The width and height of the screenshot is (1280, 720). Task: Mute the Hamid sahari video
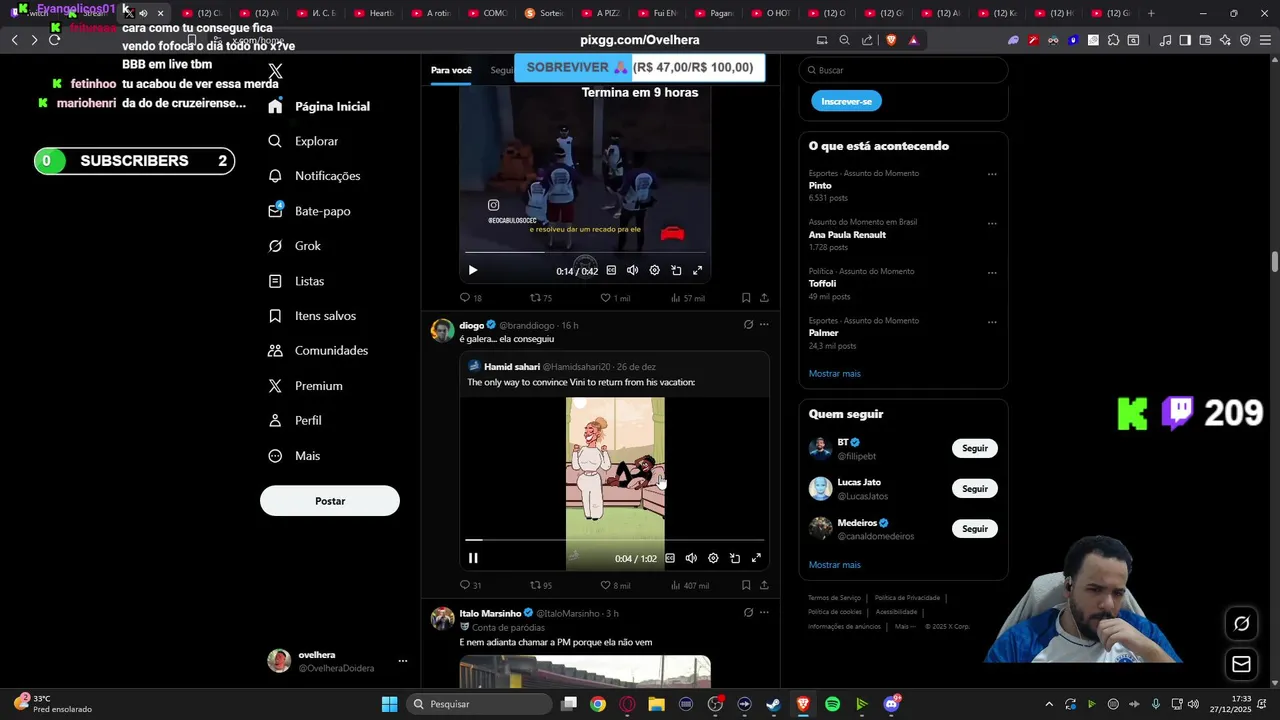pyautogui.click(x=691, y=558)
